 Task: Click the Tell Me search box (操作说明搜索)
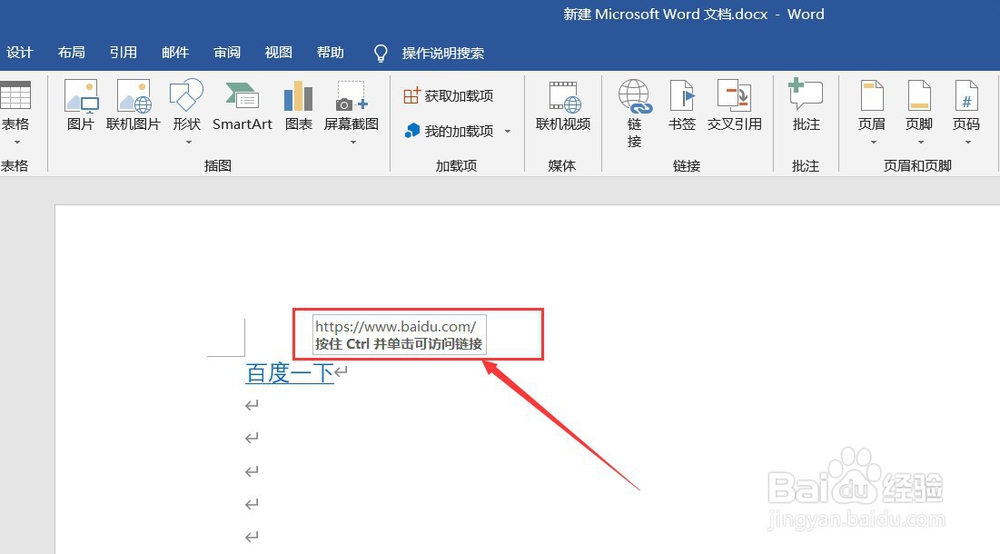coord(443,53)
